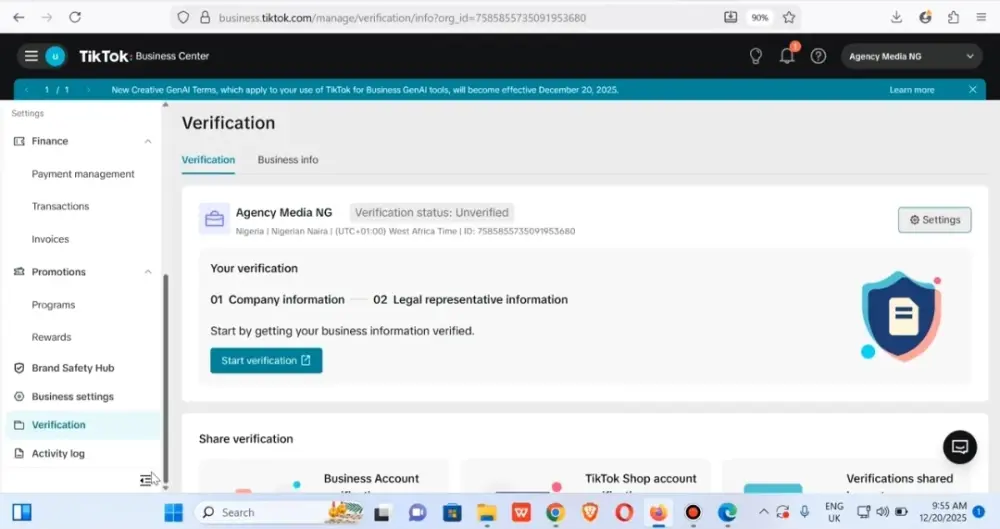Select the Verification tab
The image size is (1000, 529).
[208, 160]
